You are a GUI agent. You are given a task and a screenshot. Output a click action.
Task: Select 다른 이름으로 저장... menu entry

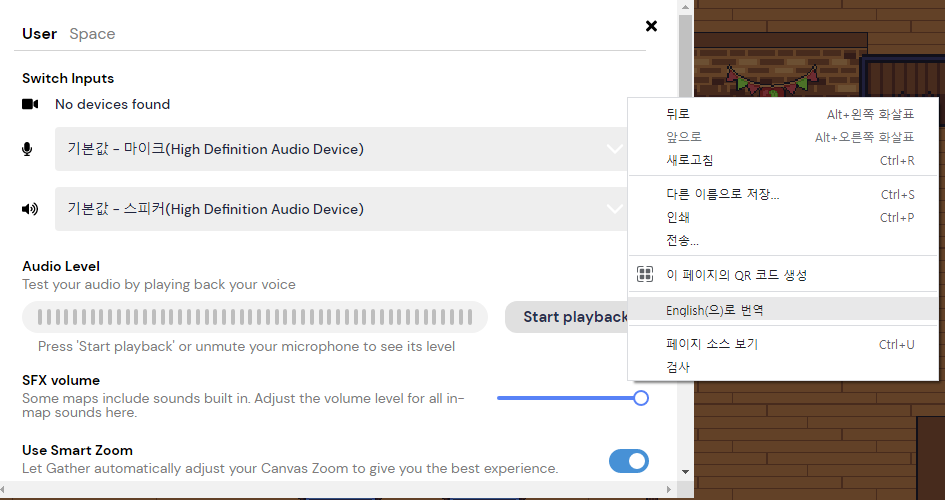783,194
